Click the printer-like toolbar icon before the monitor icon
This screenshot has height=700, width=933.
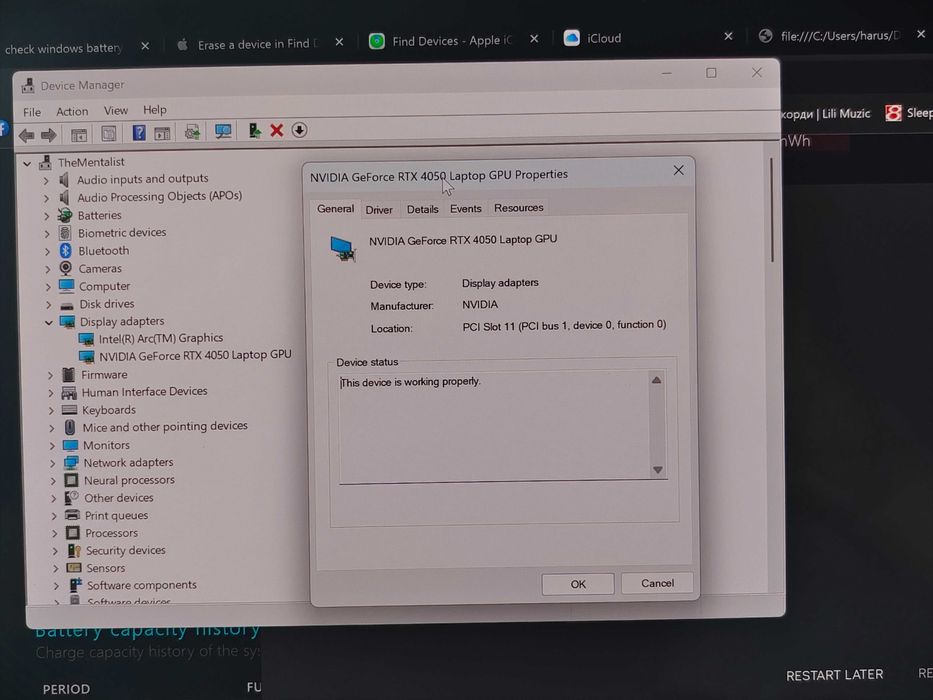coord(192,132)
